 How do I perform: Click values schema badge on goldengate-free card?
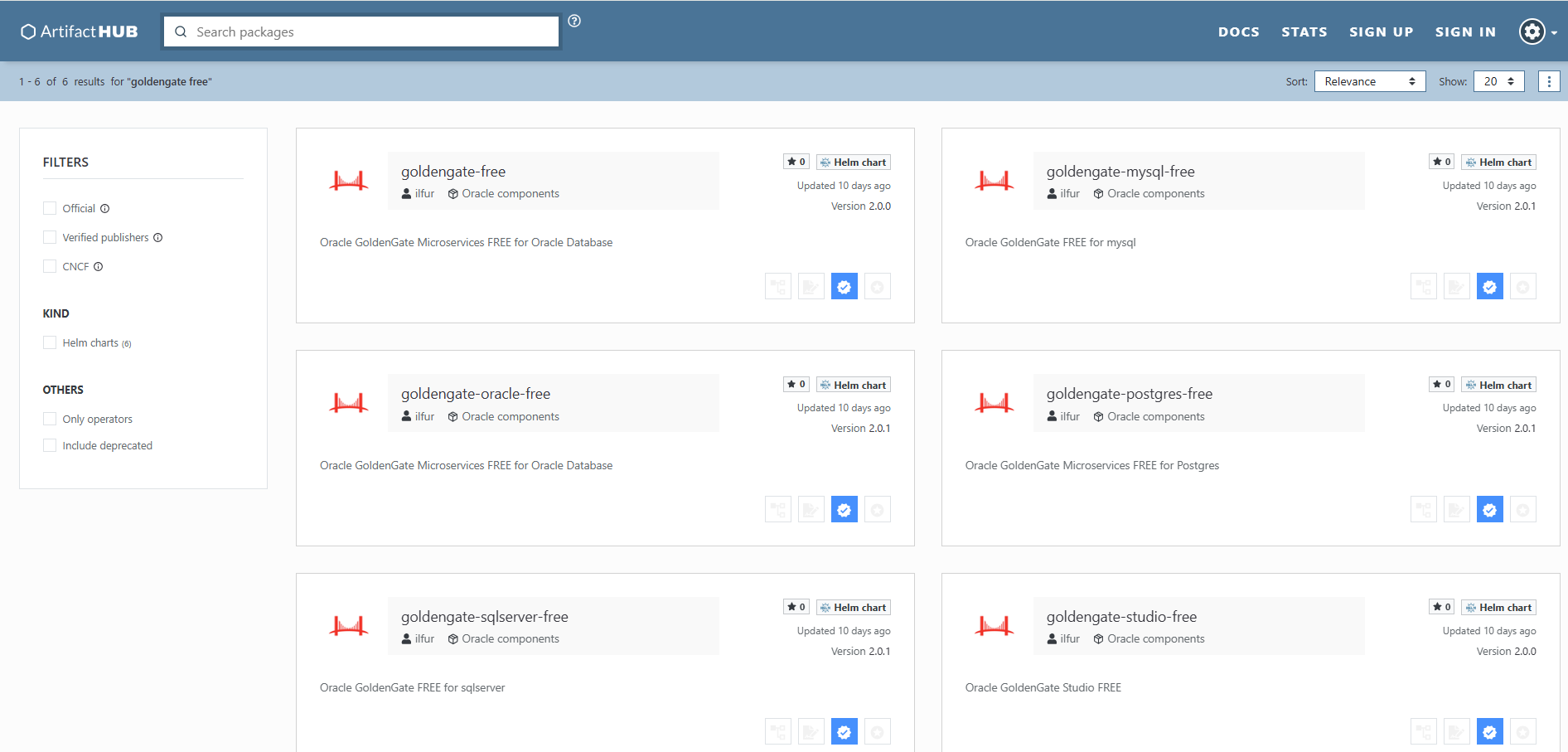pyautogui.click(x=778, y=287)
